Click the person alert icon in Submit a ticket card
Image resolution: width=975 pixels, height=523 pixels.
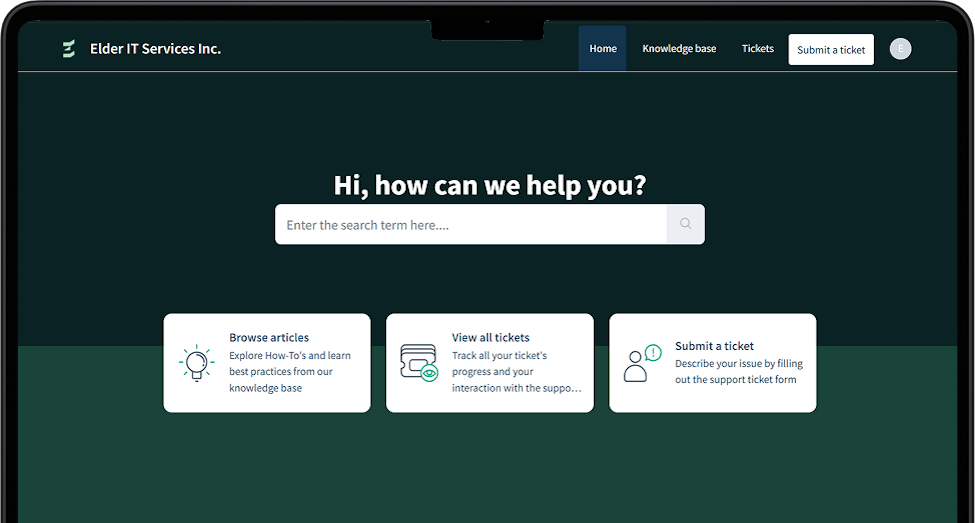[642, 363]
